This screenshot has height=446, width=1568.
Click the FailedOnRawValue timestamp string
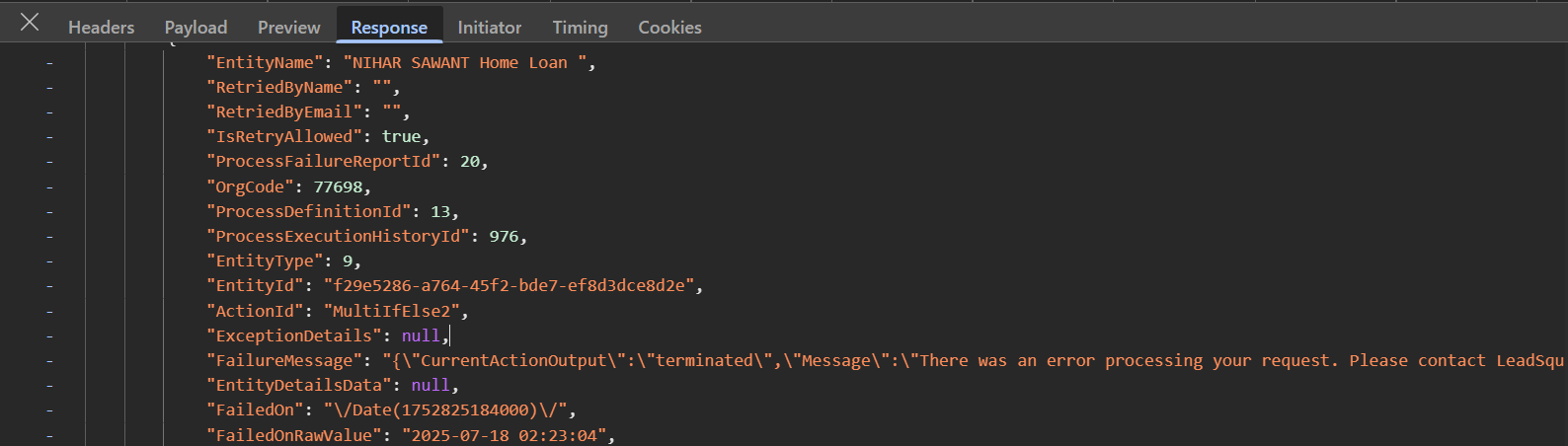(x=504, y=435)
